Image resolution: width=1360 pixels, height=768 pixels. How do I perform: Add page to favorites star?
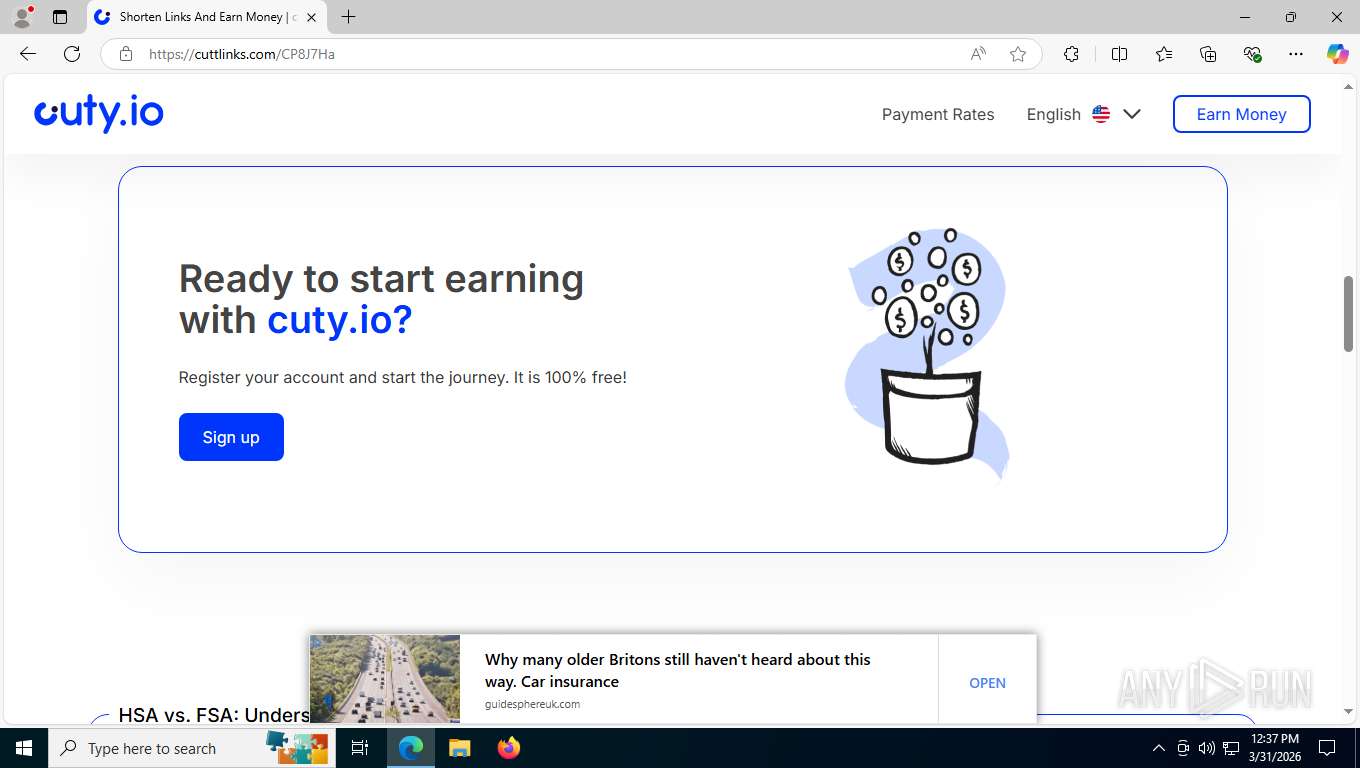click(x=1018, y=54)
